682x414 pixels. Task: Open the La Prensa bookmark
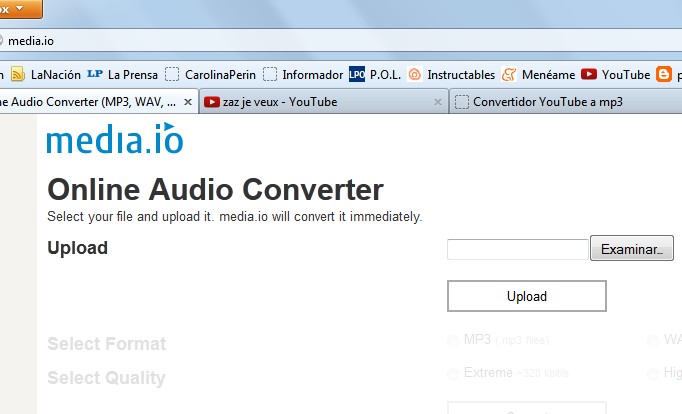[x=122, y=75]
